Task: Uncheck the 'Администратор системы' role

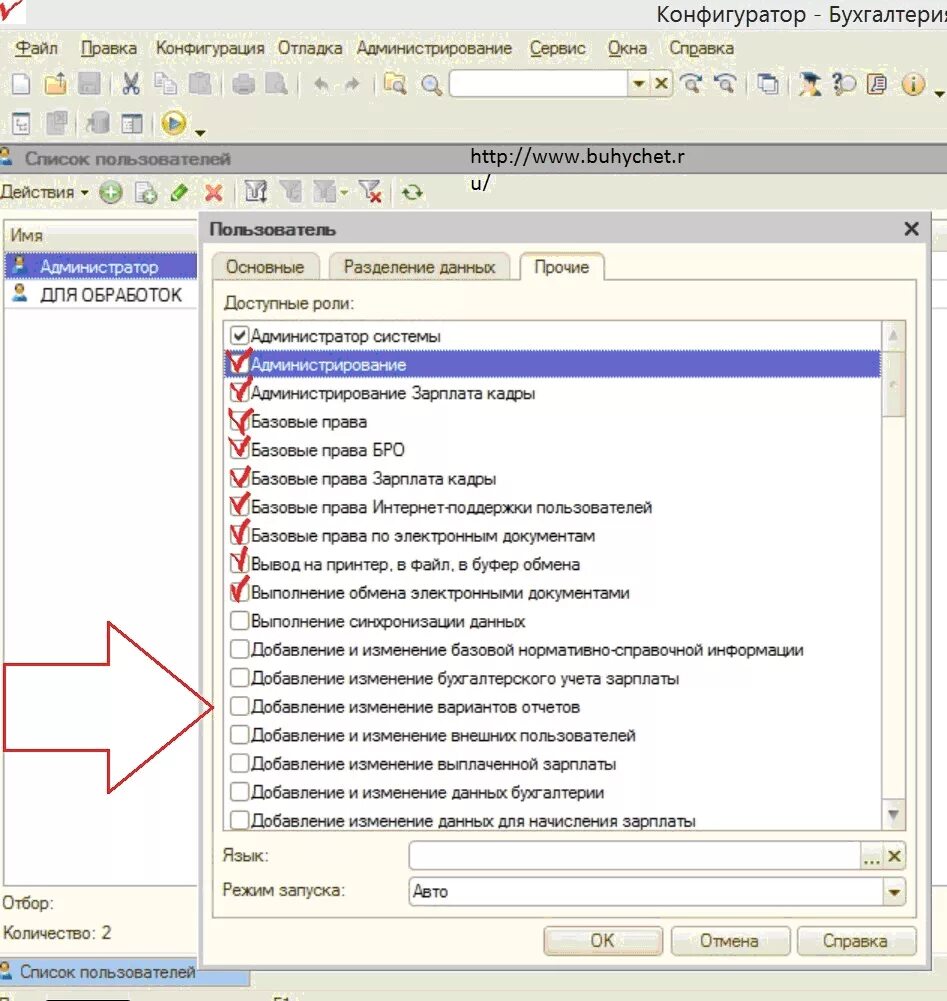Action: 239,335
